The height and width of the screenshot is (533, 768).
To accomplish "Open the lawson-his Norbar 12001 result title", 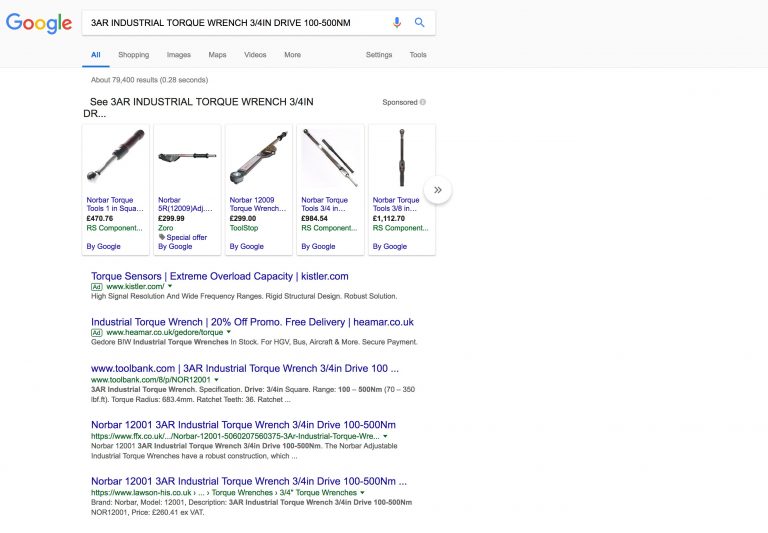I will [249, 481].
